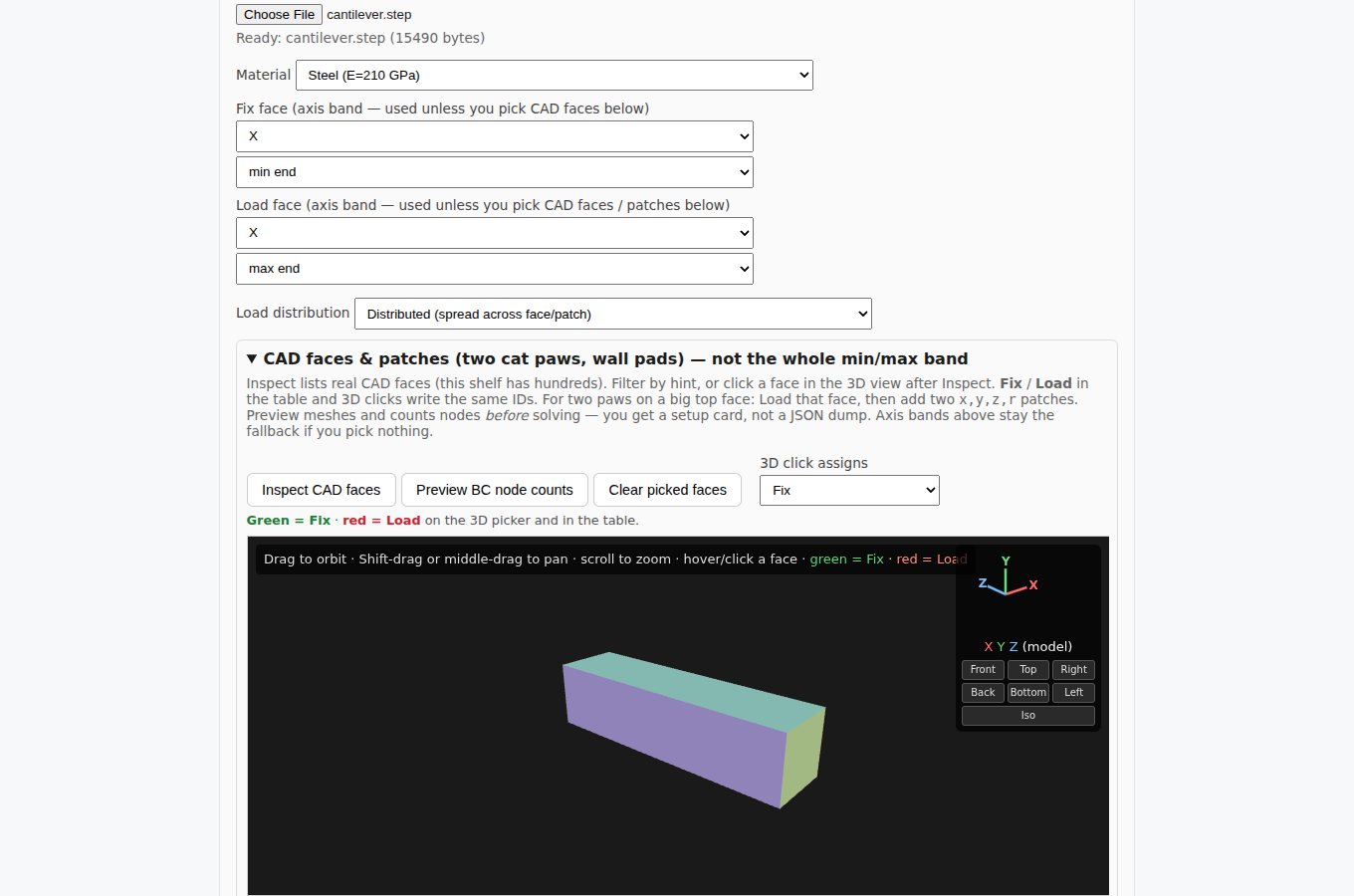Viewport: 1354px width, 896px height.
Task: Open the Load face axis dropdown
Action: 495,233
